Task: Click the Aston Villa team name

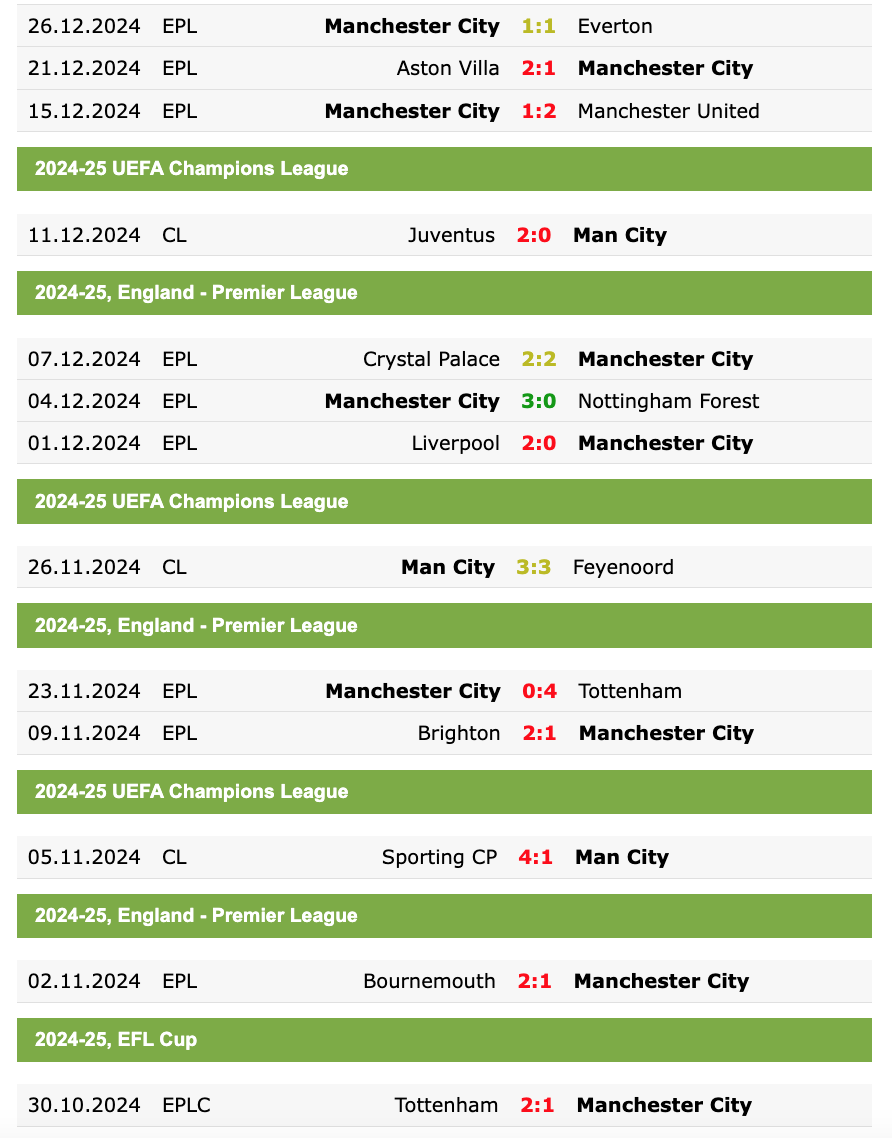Action: point(448,68)
